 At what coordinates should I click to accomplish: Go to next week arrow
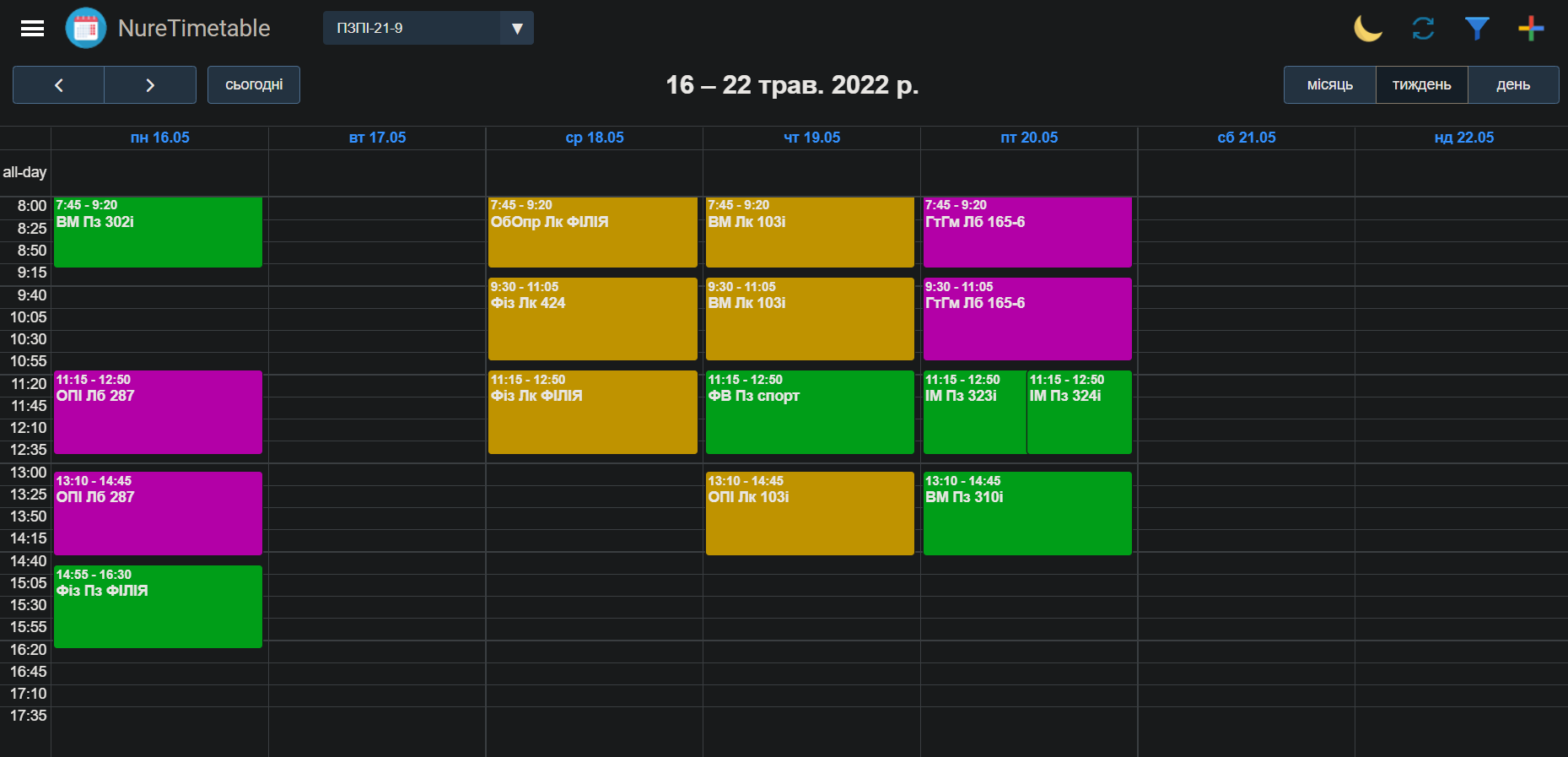tap(150, 84)
